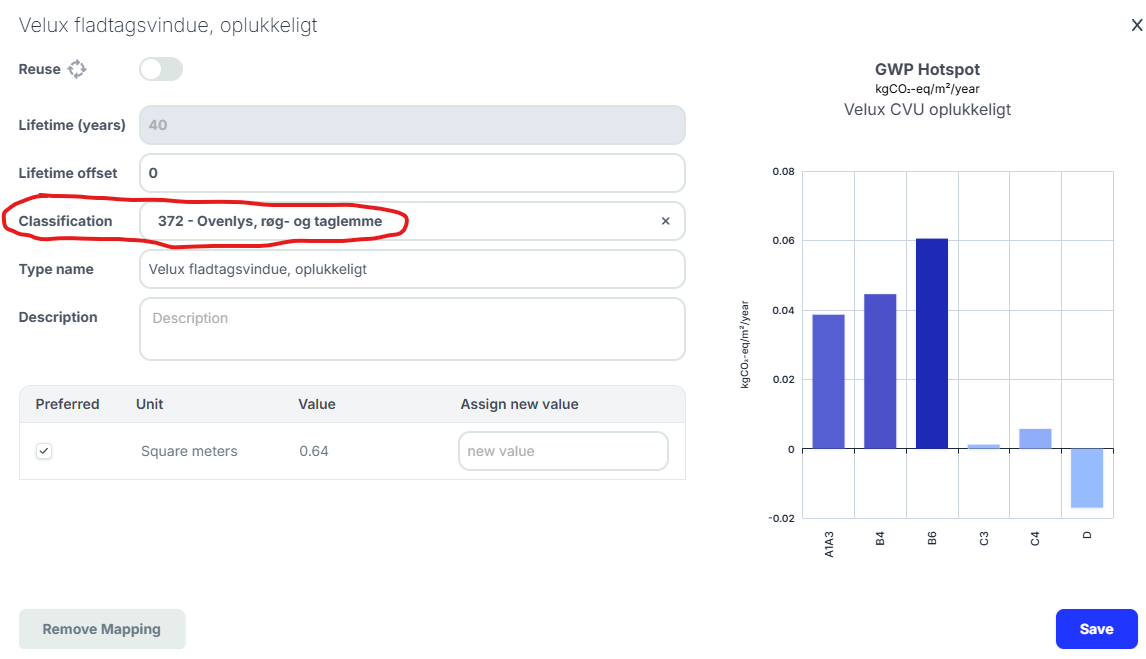
Task: Click the dialog title Velux fladtagsvindue, oplukkeligt
Action: (168, 26)
